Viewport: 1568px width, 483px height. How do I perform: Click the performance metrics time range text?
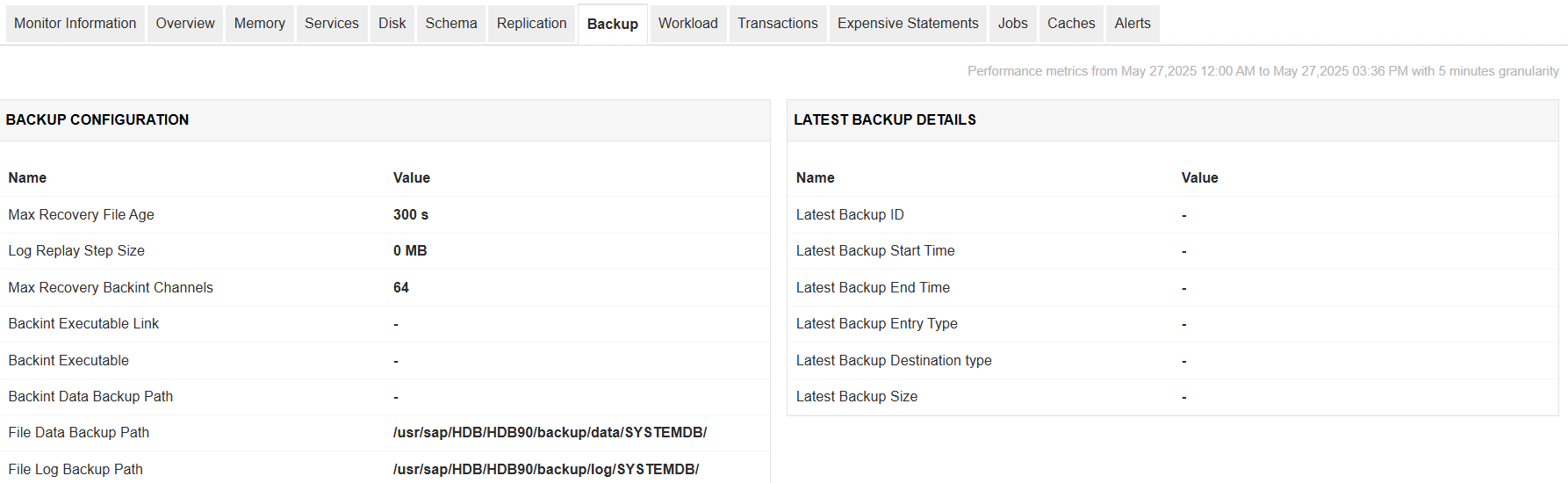point(1262,71)
